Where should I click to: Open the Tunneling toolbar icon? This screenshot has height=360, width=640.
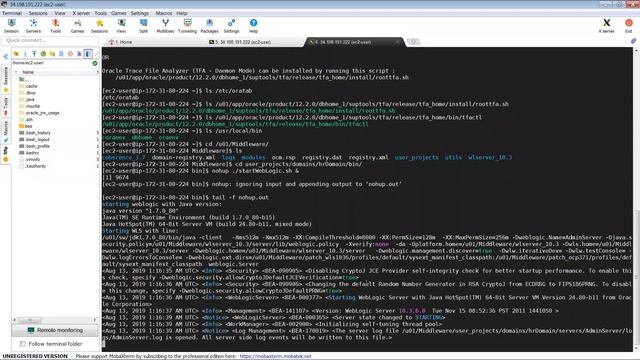187,26
